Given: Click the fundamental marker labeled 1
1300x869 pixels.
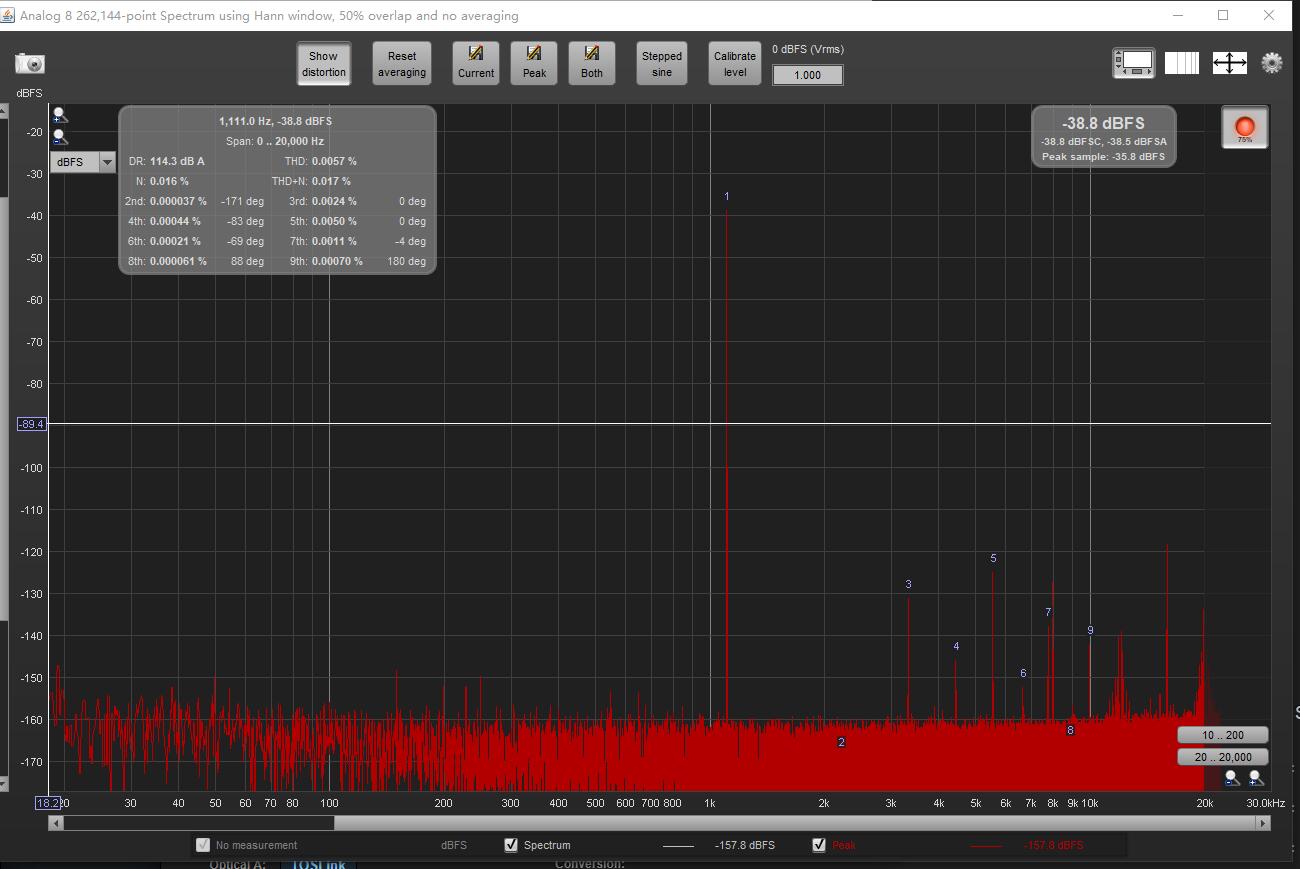Looking at the screenshot, I should pyautogui.click(x=727, y=196).
